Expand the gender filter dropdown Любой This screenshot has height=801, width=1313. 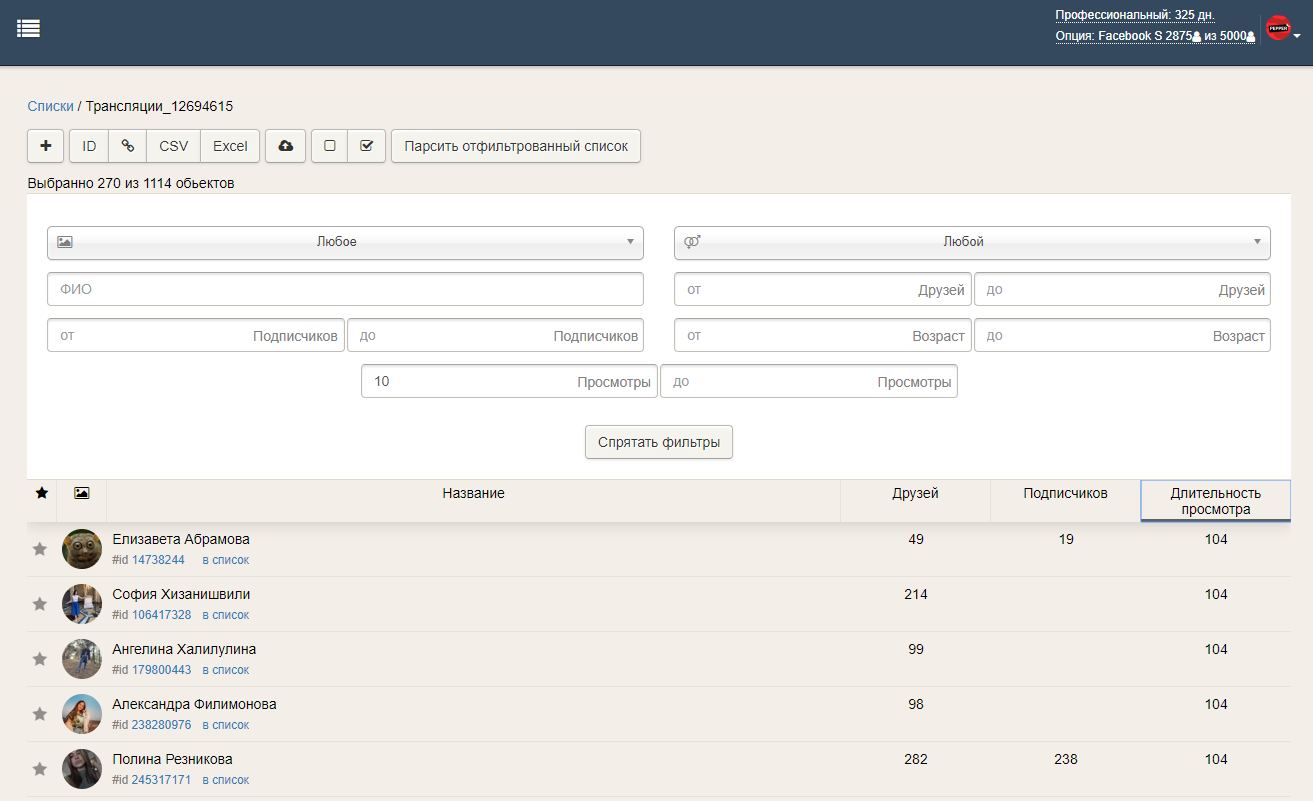point(971,242)
